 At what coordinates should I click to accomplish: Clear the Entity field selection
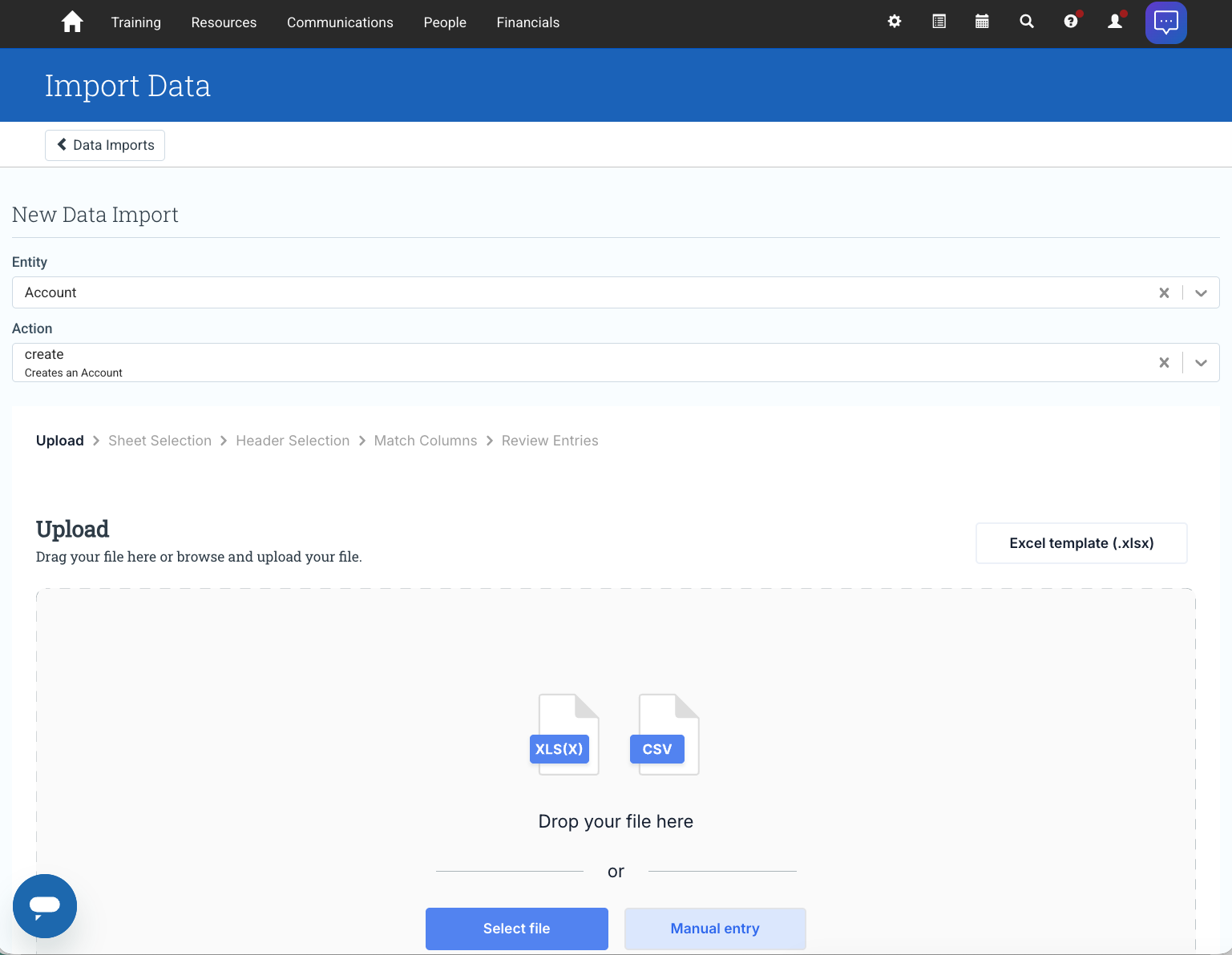point(1164,293)
